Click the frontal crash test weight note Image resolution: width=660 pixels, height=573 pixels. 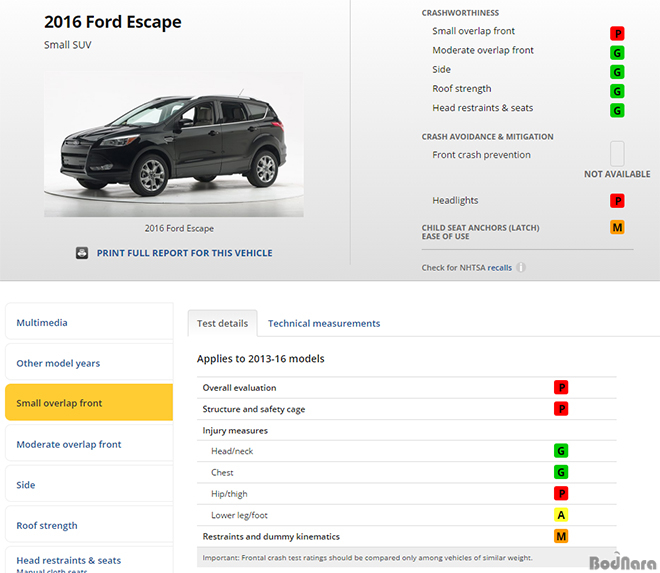(367, 558)
